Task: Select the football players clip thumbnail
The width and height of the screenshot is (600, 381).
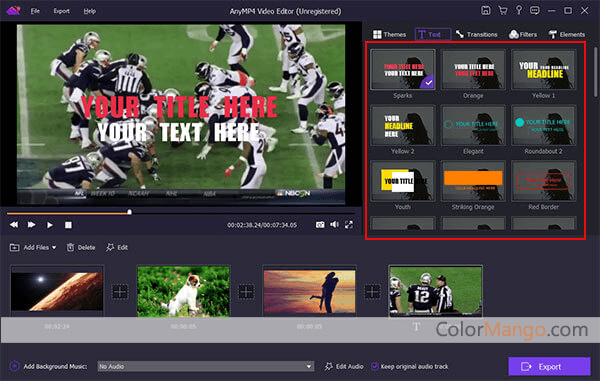Action: [435, 291]
